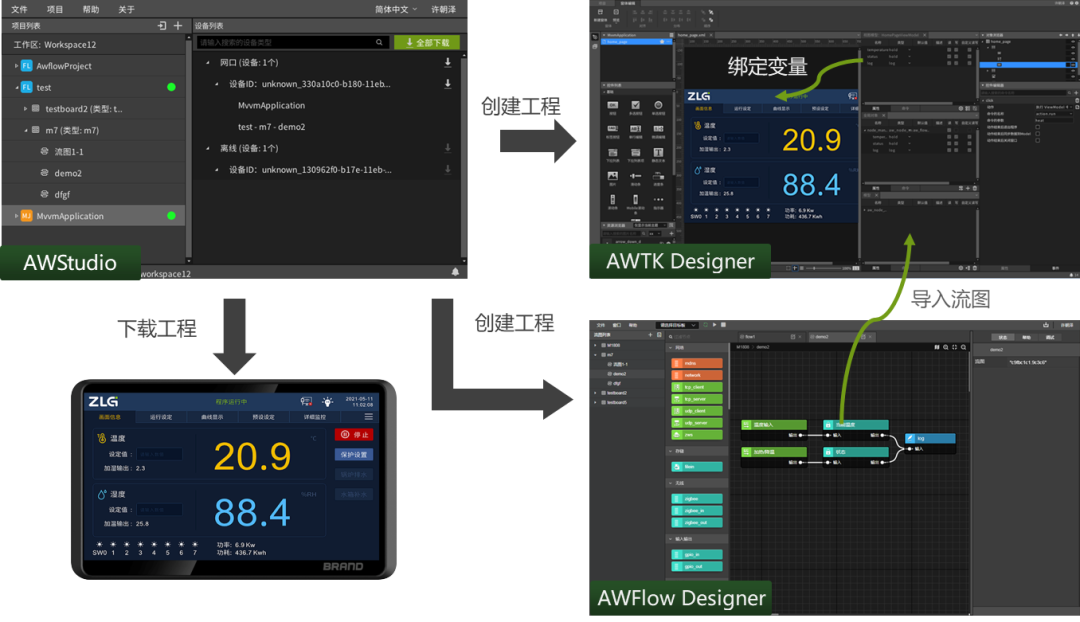Collapse the m7 (类型: m7) node
Viewport: 1080px width, 622px height.
[x=26, y=130]
